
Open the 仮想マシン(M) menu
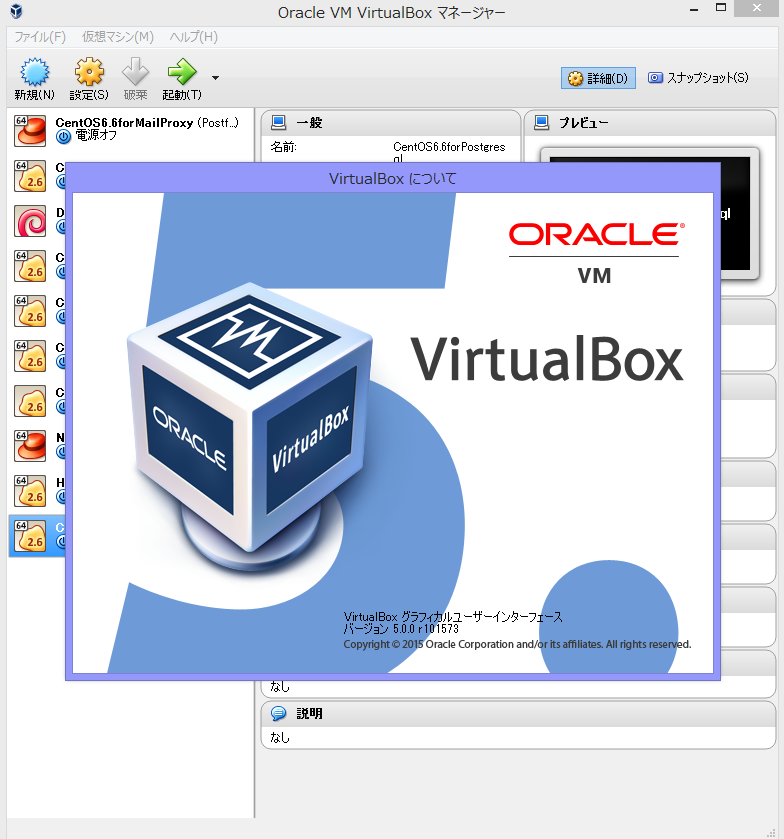pyautogui.click(x=118, y=37)
